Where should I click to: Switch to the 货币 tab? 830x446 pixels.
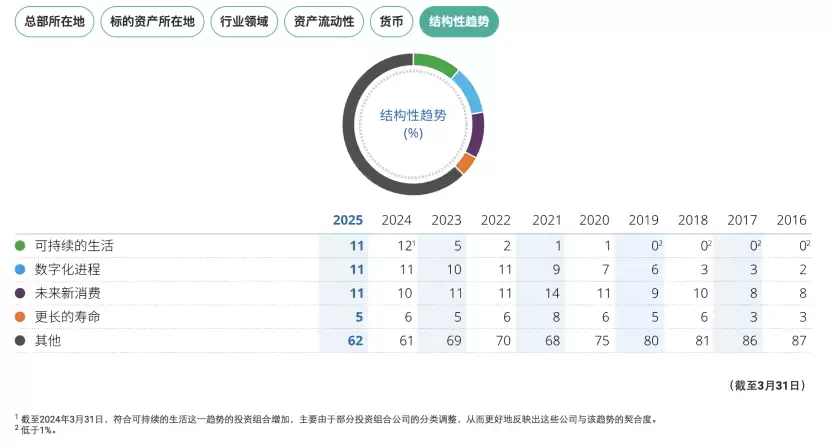(391, 21)
